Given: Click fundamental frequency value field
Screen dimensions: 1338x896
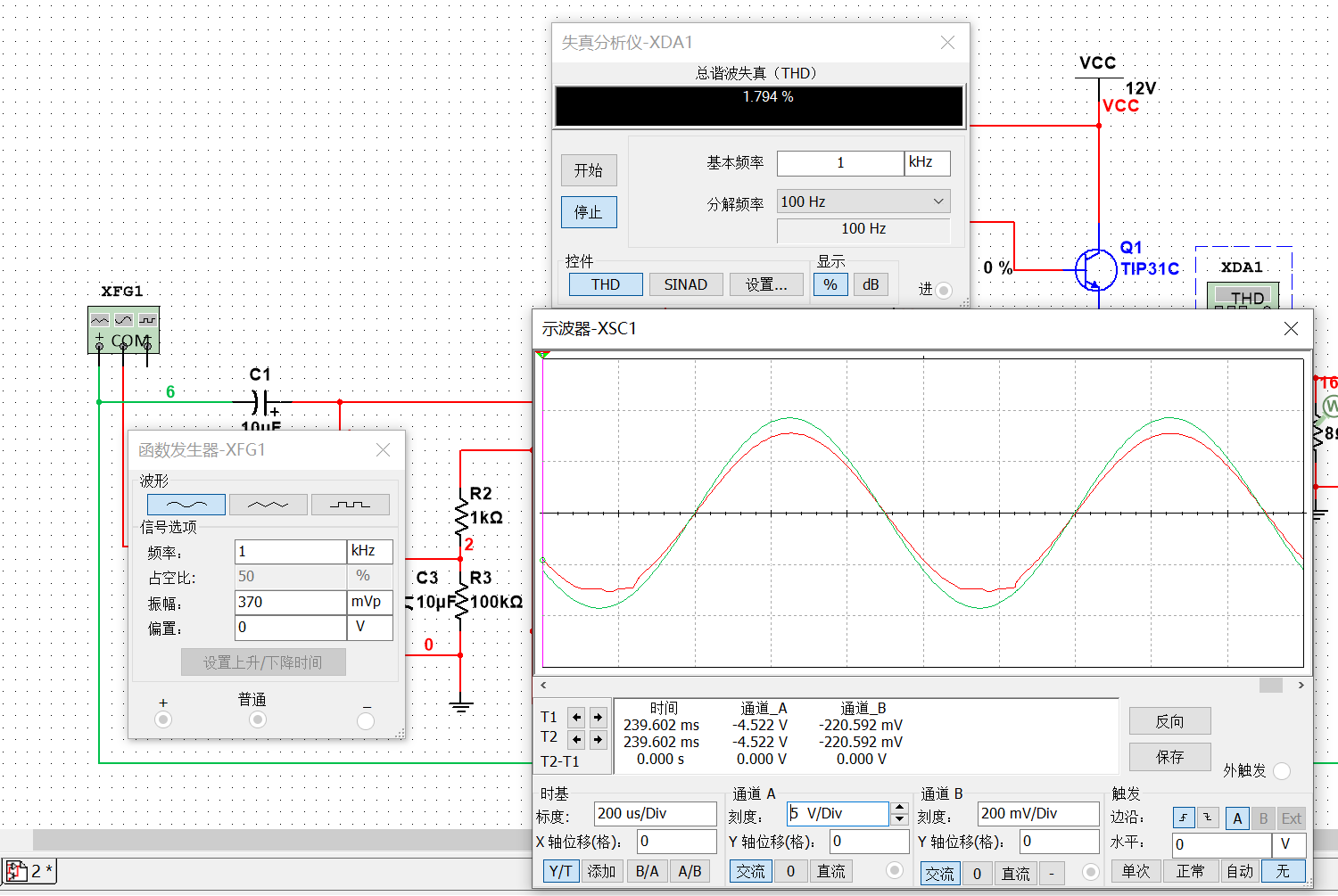Looking at the screenshot, I should pyautogui.click(x=840, y=162).
